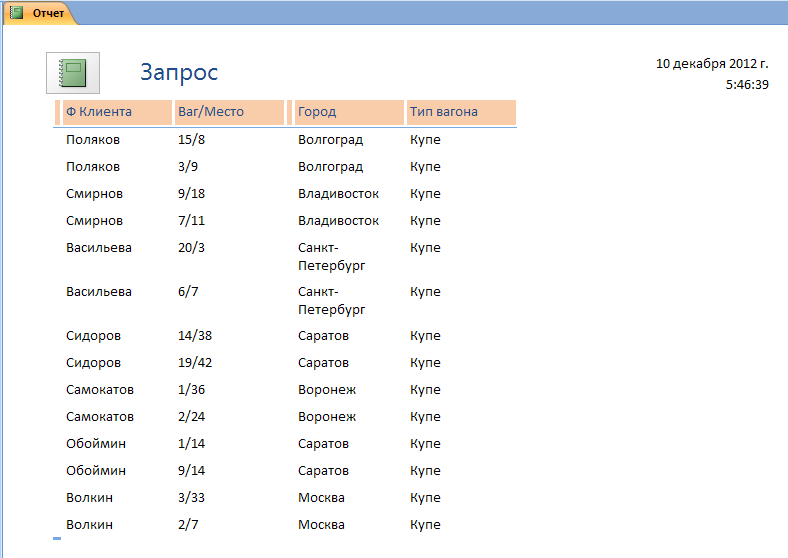Click Купе in the 15/8 row
The width and height of the screenshot is (788, 558).
point(425,140)
